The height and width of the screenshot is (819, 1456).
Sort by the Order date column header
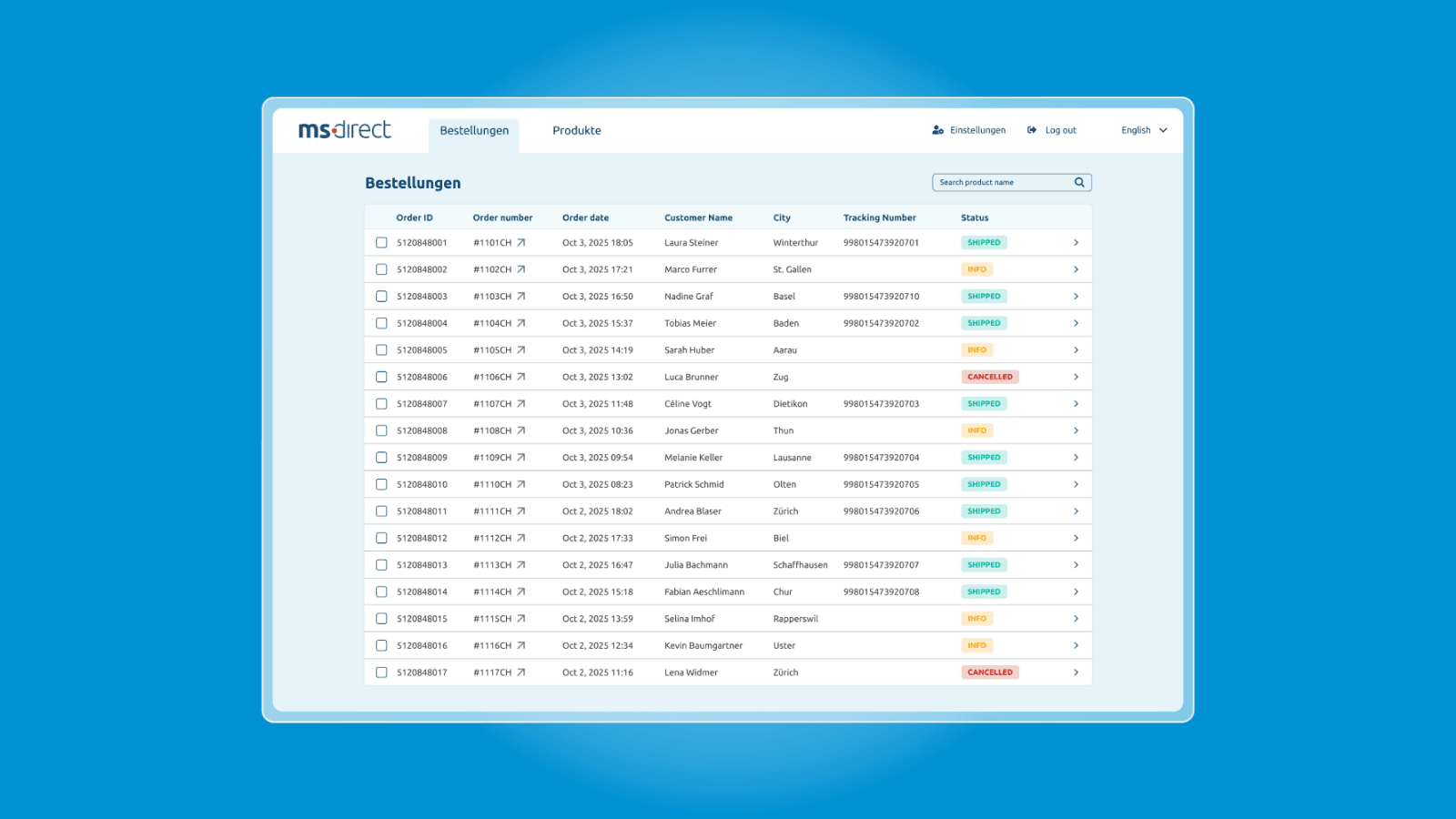coord(585,217)
